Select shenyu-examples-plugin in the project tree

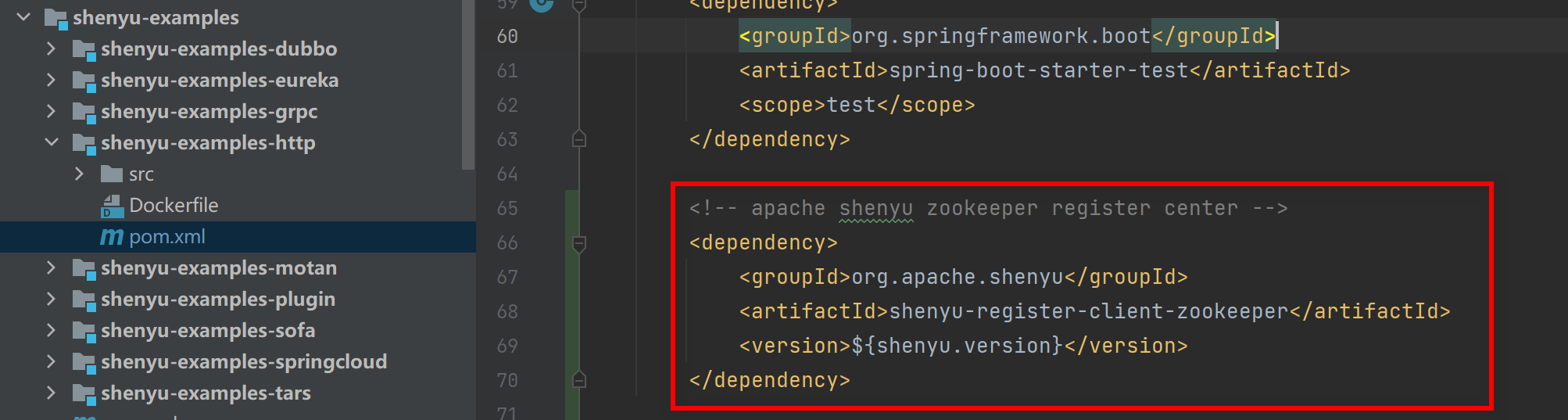click(217, 300)
